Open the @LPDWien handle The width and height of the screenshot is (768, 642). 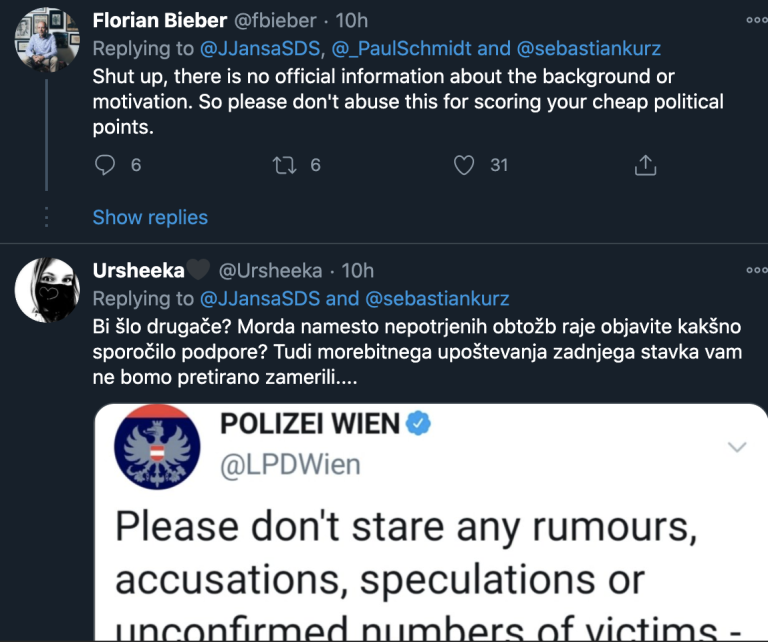point(289,464)
